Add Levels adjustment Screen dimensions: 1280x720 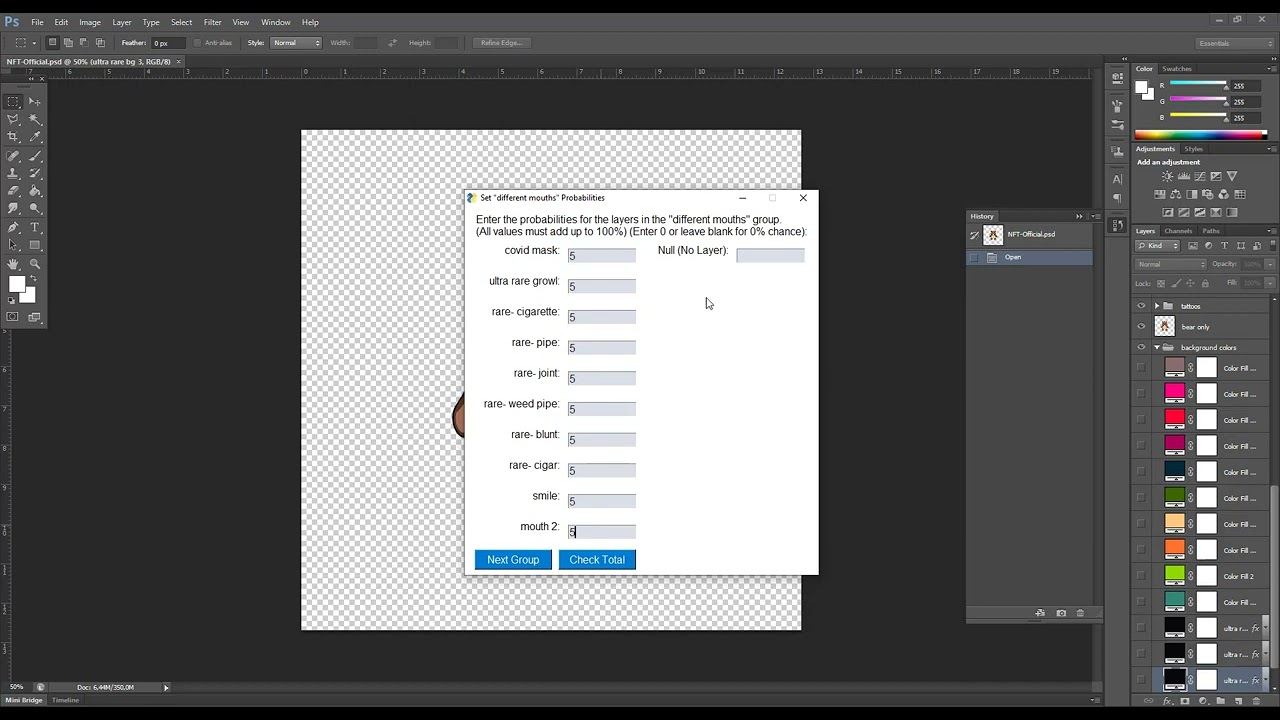coord(1183,176)
